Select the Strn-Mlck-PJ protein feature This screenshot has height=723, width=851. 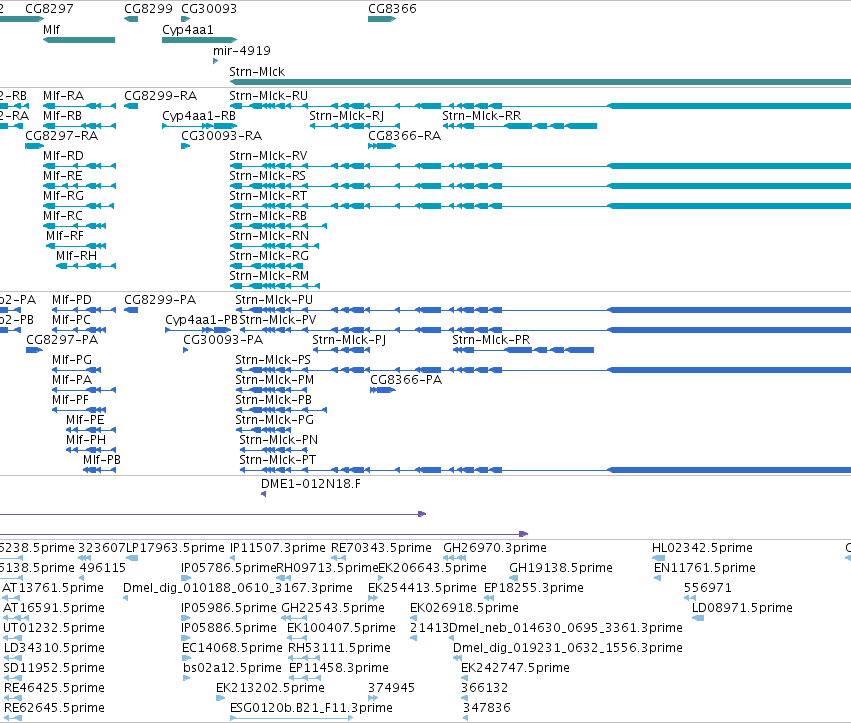point(341,350)
